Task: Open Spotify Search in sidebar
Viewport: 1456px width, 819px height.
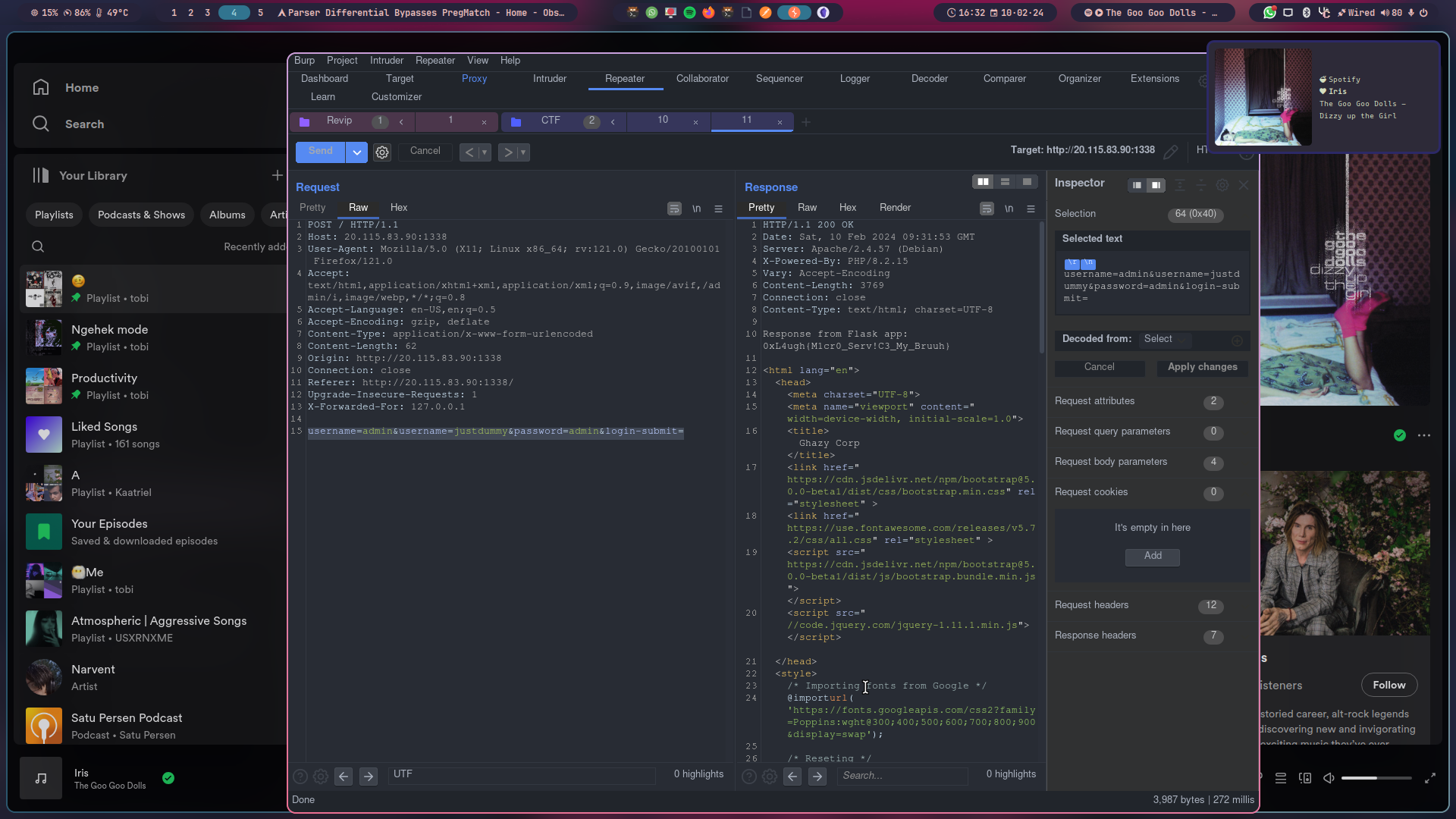Action: [x=68, y=124]
